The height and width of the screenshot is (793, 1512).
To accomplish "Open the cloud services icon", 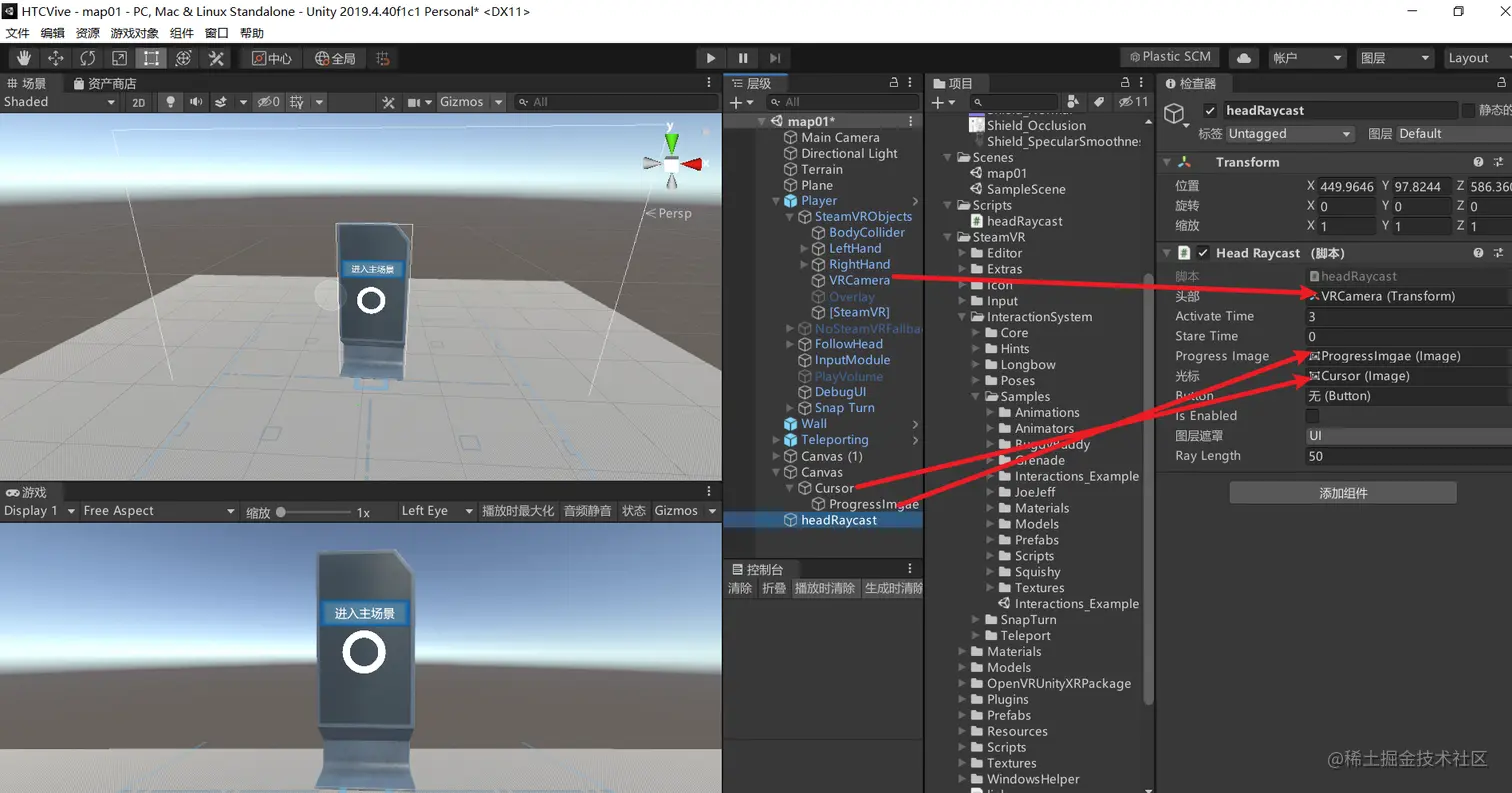I will pos(1243,58).
